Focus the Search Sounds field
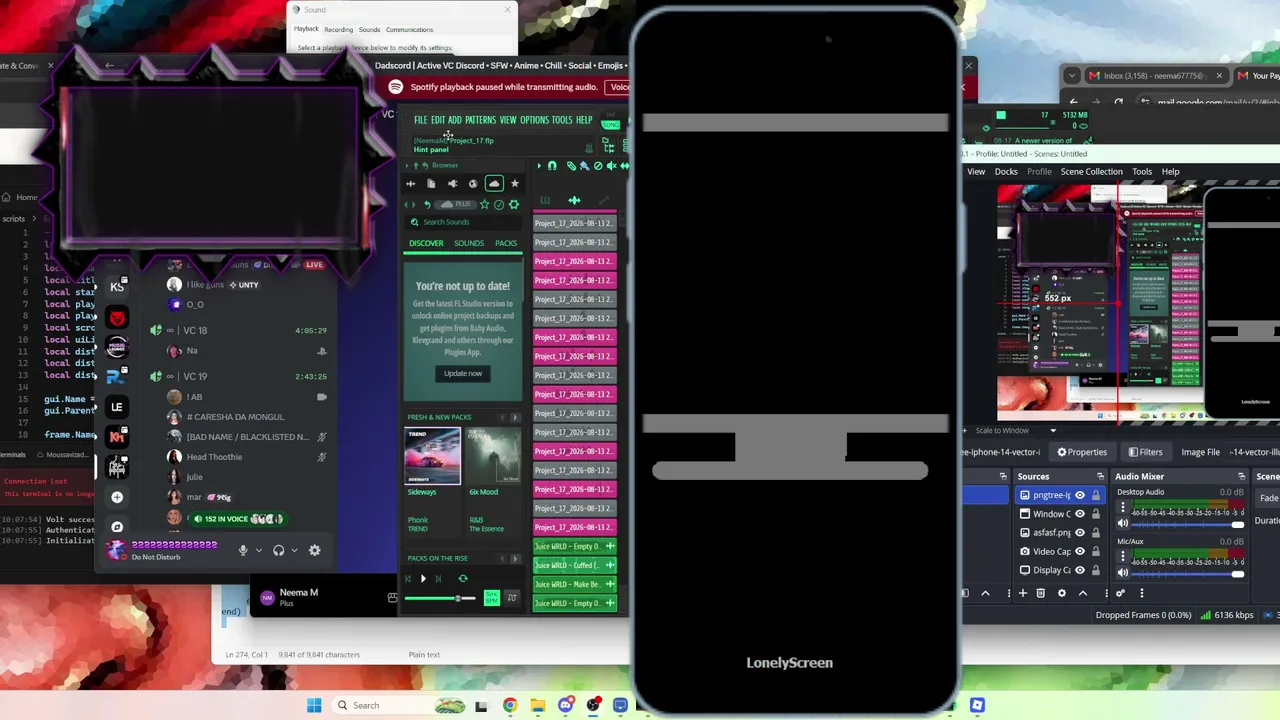The width and height of the screenshot is (1280, 720). [x=465, y=222]
